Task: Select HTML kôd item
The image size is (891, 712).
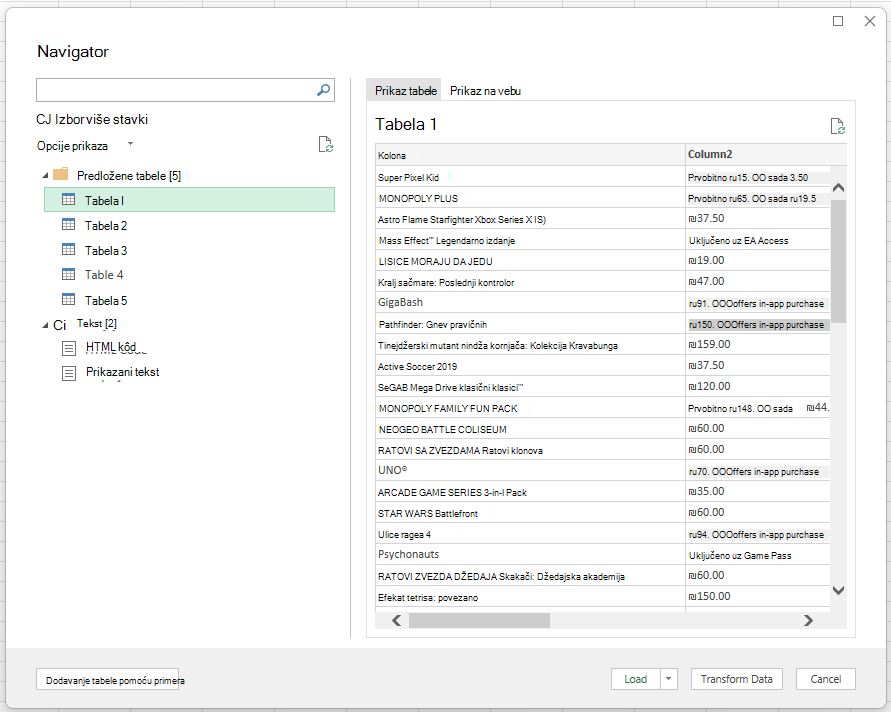Action: coord(111,347)
